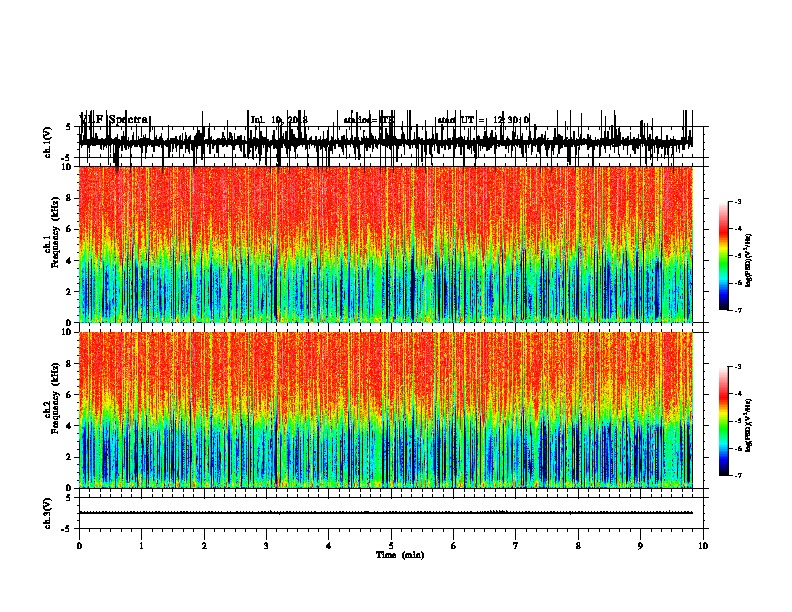The width and height of the screenshot is (792, 612).
Task: Click the '8' tick on the time axis
Action: click(x=578, y=545)
